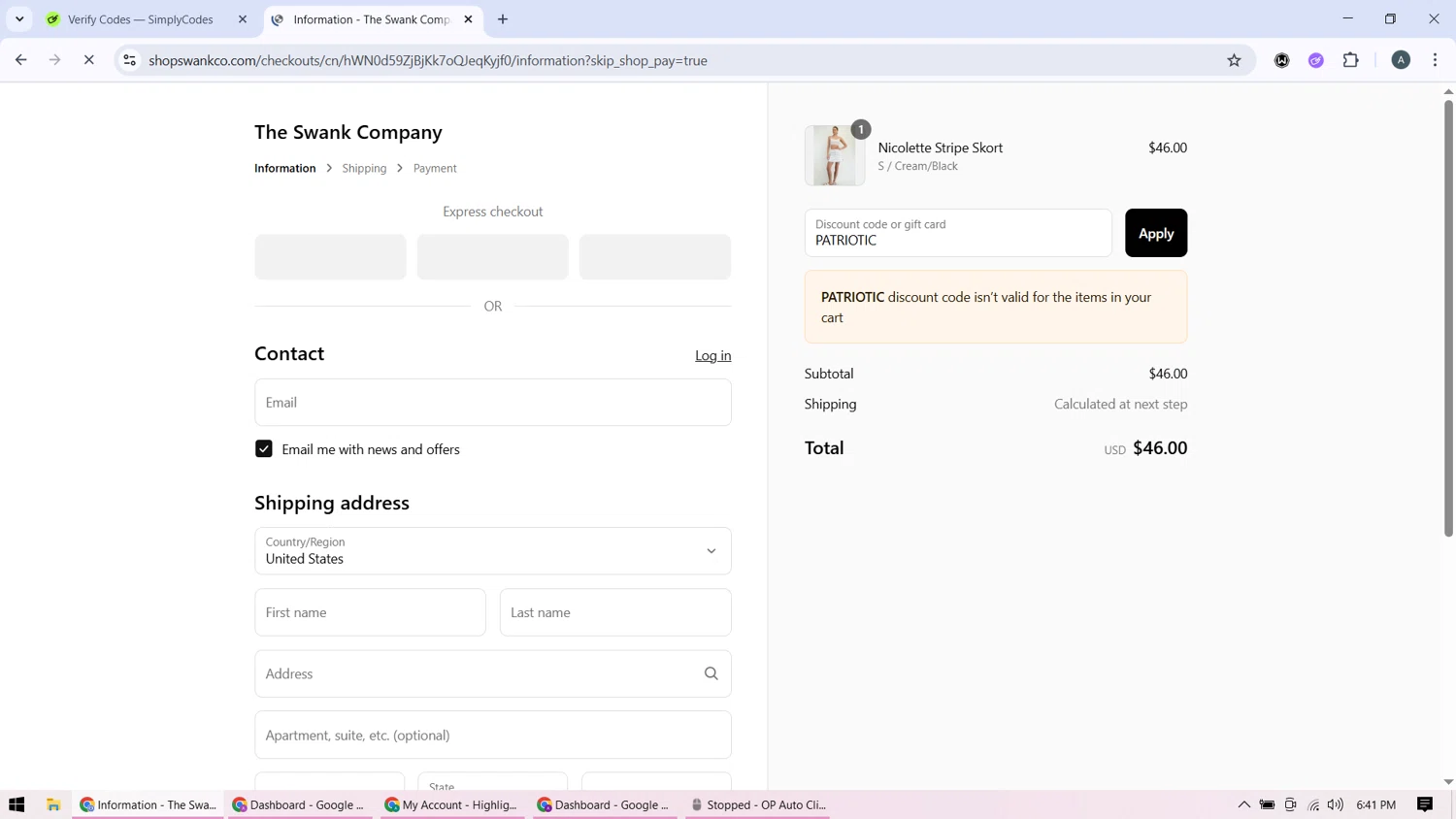Image resolution: width=1456 pixels, height=819 pixels.
Task: Open The Swank Company store title
Action: [x=348, y=132]
